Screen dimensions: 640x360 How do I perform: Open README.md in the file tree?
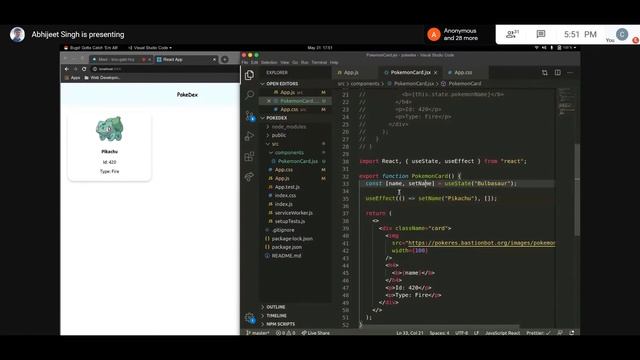pos(286,256)
